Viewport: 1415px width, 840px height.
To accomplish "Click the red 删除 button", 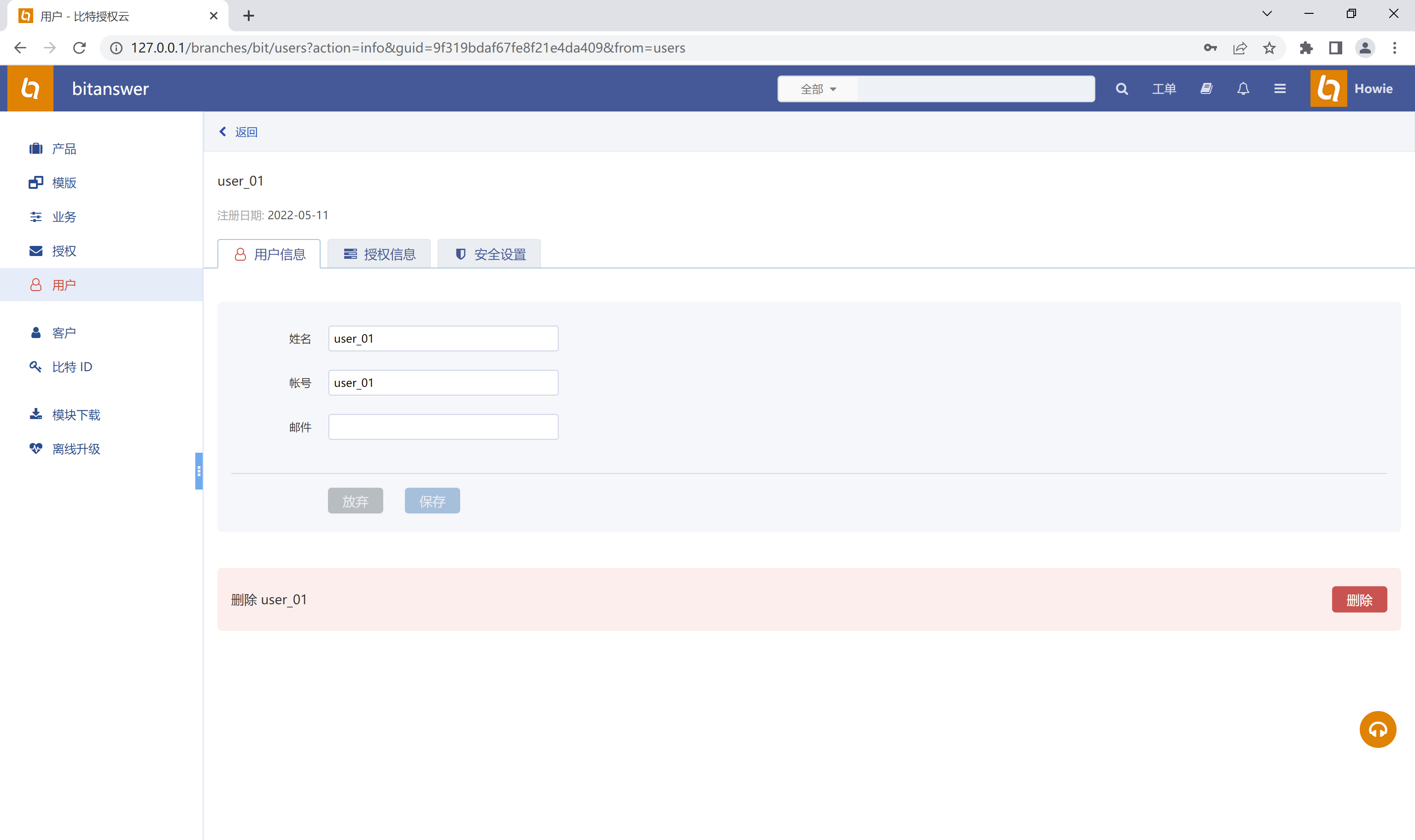I will coord(1358,600).
